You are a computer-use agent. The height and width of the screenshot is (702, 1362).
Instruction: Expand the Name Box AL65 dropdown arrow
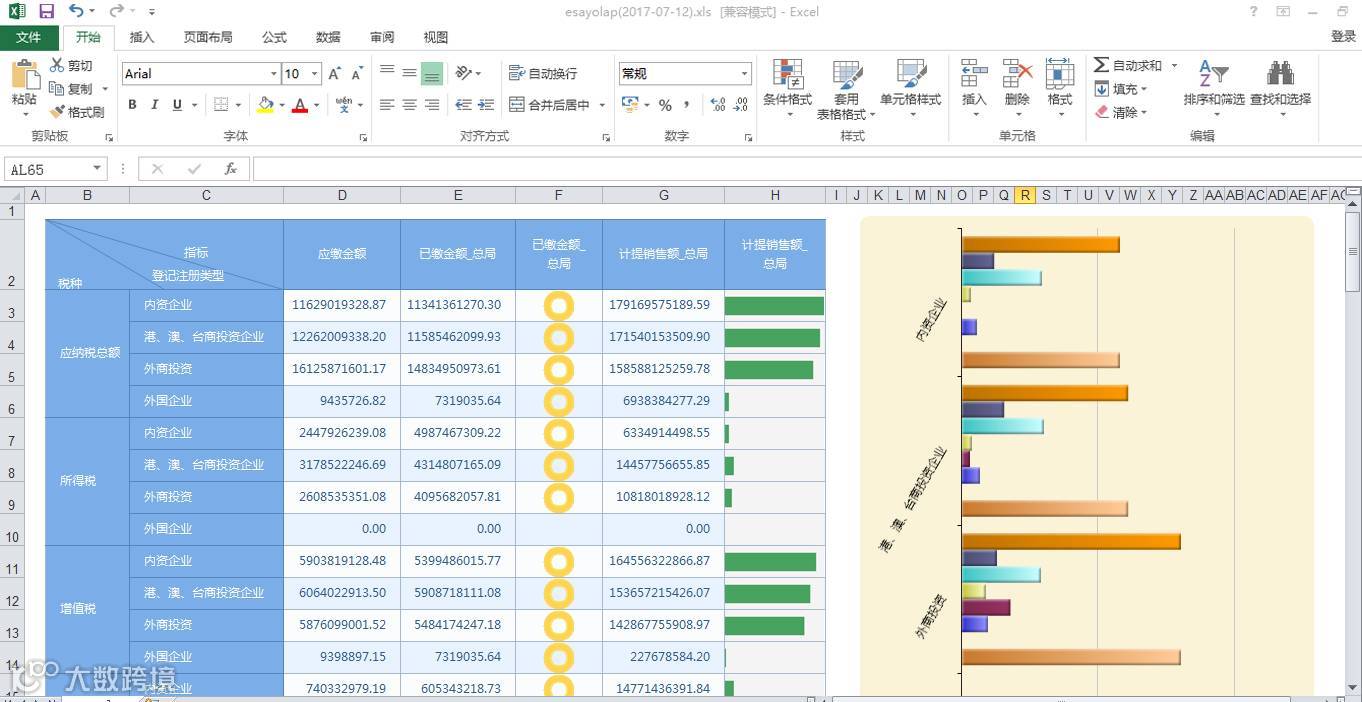pos(97,169)
